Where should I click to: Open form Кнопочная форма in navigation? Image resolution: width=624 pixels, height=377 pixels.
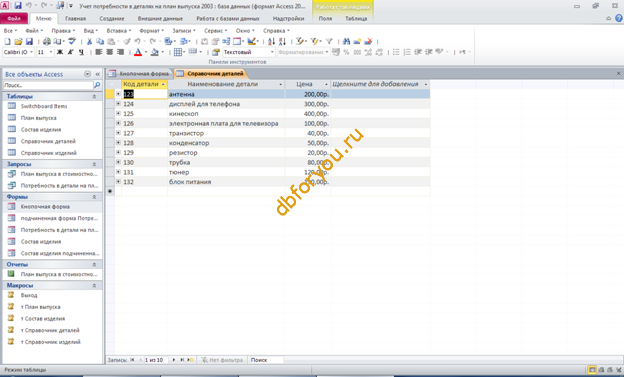(x=45, y=207)
